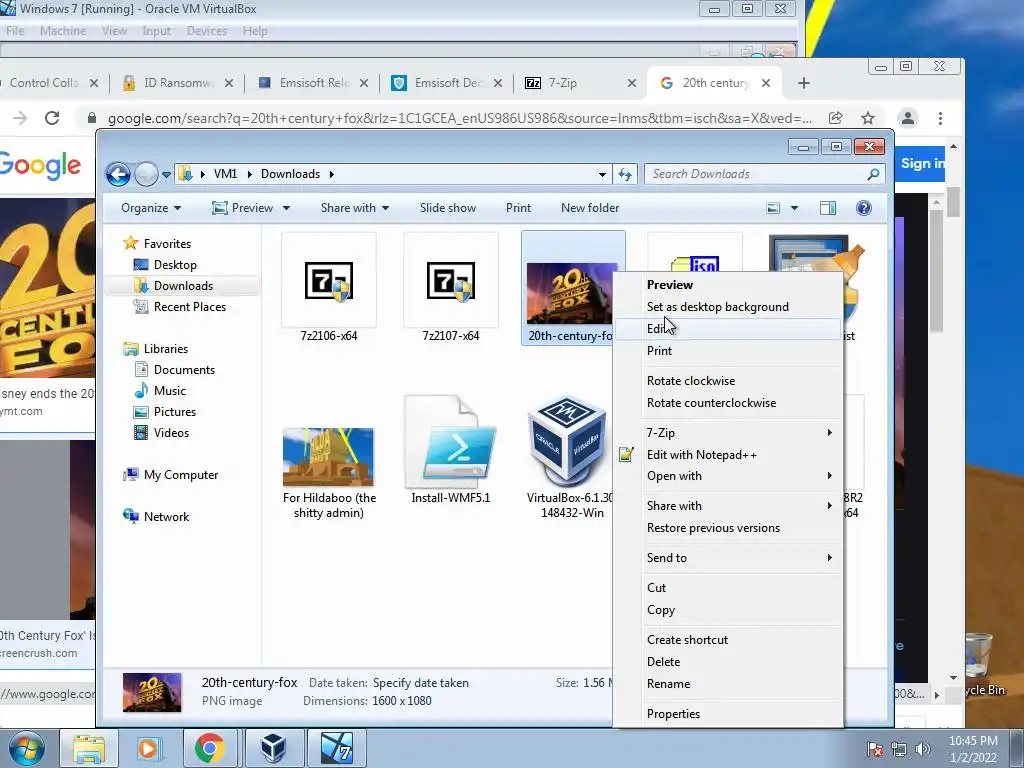Open the Music library
This screenshot has width=1024, height=768.
coord(170,391)
